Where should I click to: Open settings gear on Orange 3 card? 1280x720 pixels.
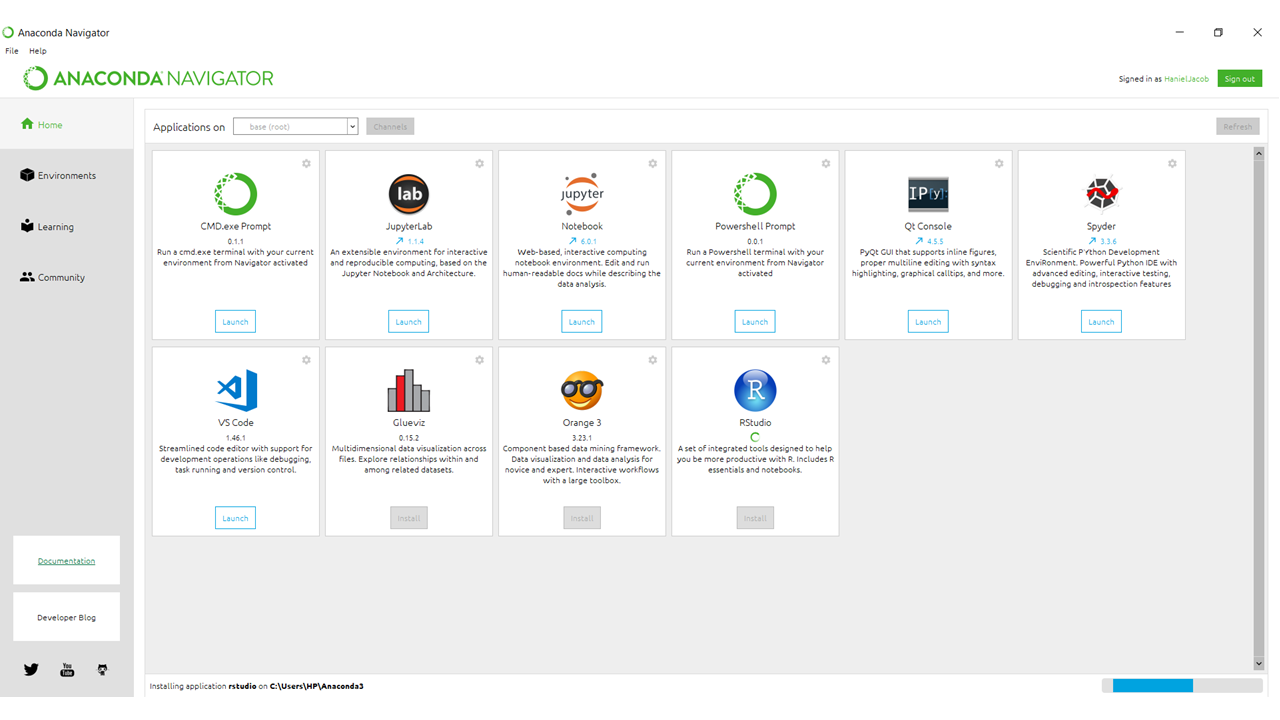[x=652, y=360]
